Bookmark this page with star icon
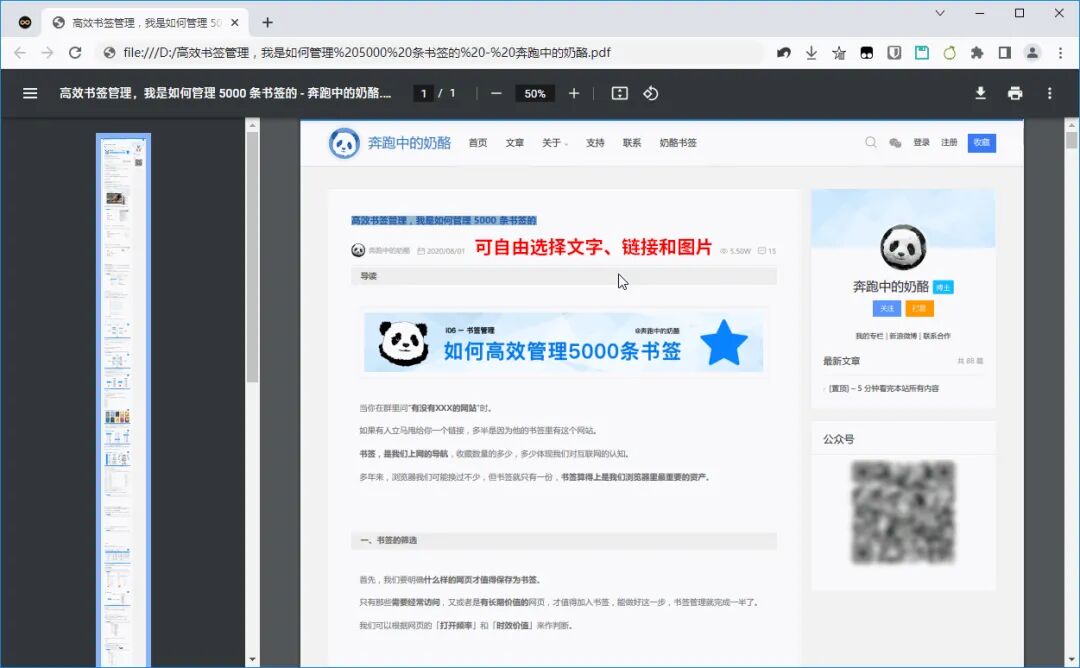The width and height of the screenshot is (1080, 668). point(839,53)
